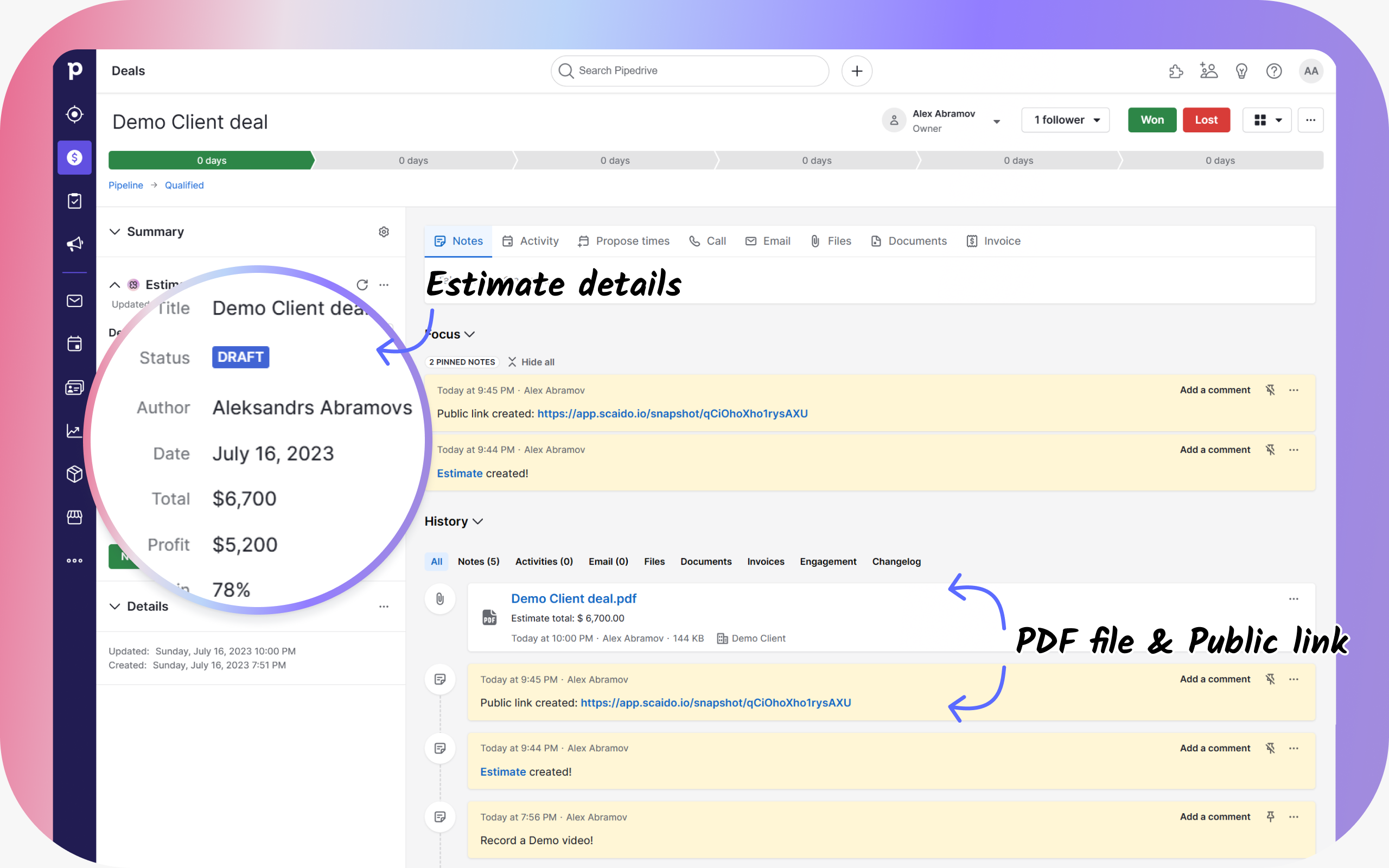Screen dimensions: 1389x868
Task: Open the Qualified stage link
Action: click(x=184, y=185)
